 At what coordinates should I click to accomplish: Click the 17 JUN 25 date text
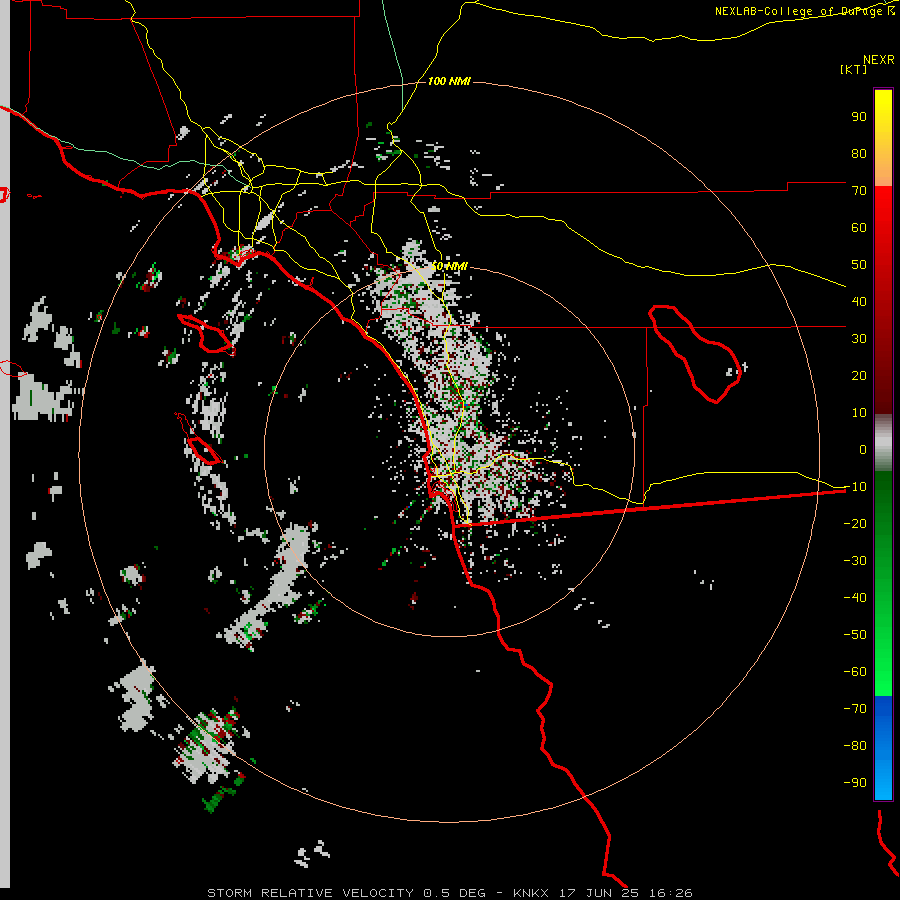click(x=599, y=893)
